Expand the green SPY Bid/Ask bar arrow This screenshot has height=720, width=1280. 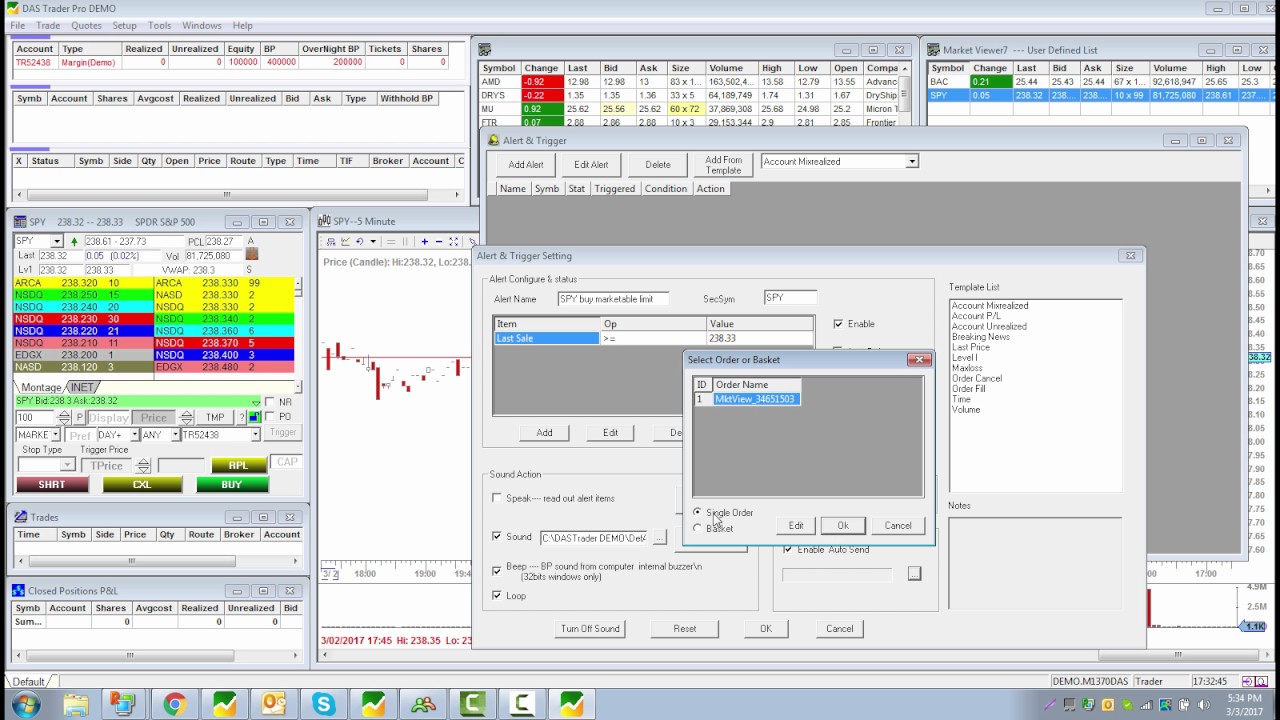coord(256,403)
